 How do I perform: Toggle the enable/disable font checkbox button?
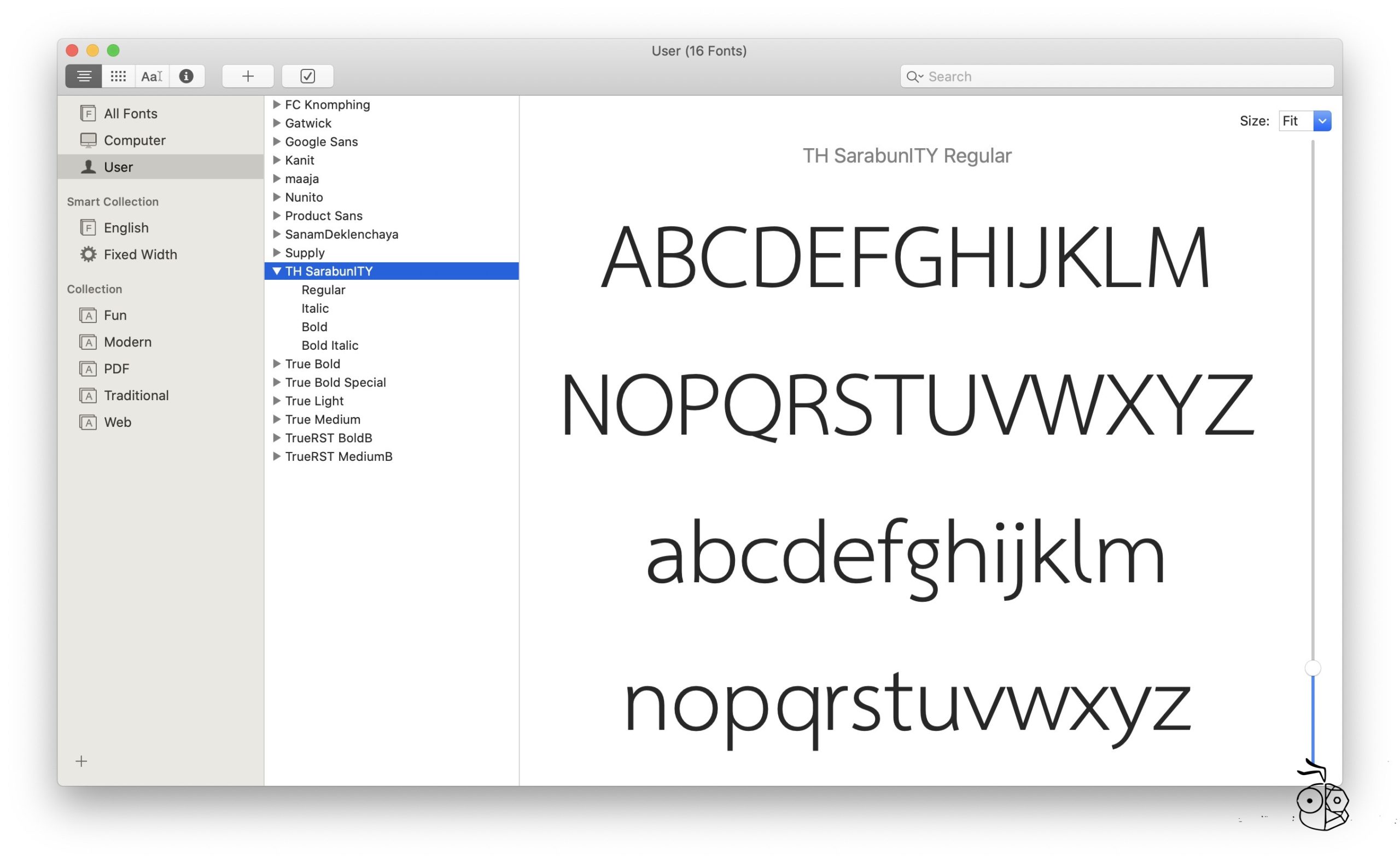coord(307,77)
